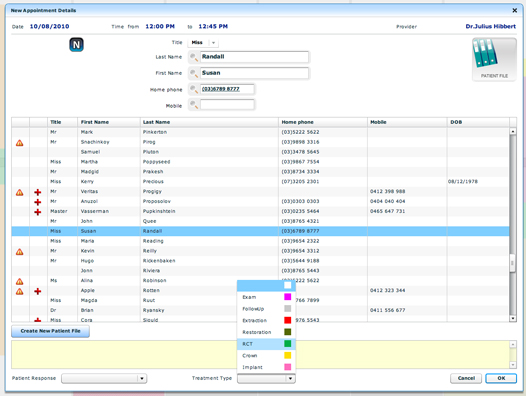This screenshot has height=396, width=526.
Task: Confirm with the OK button
Action: tap(501, 378)
